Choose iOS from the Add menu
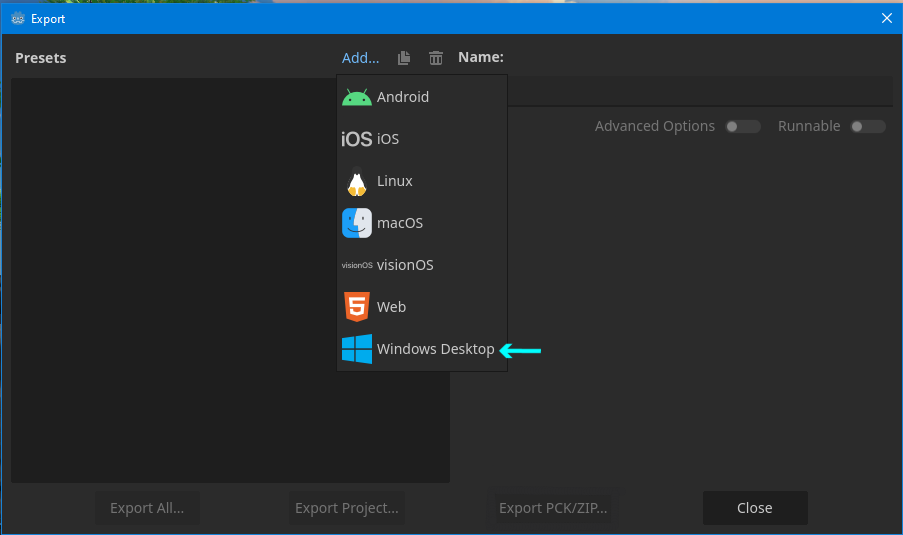Screen dimensions: 903x535 click(x=422, y=139)
